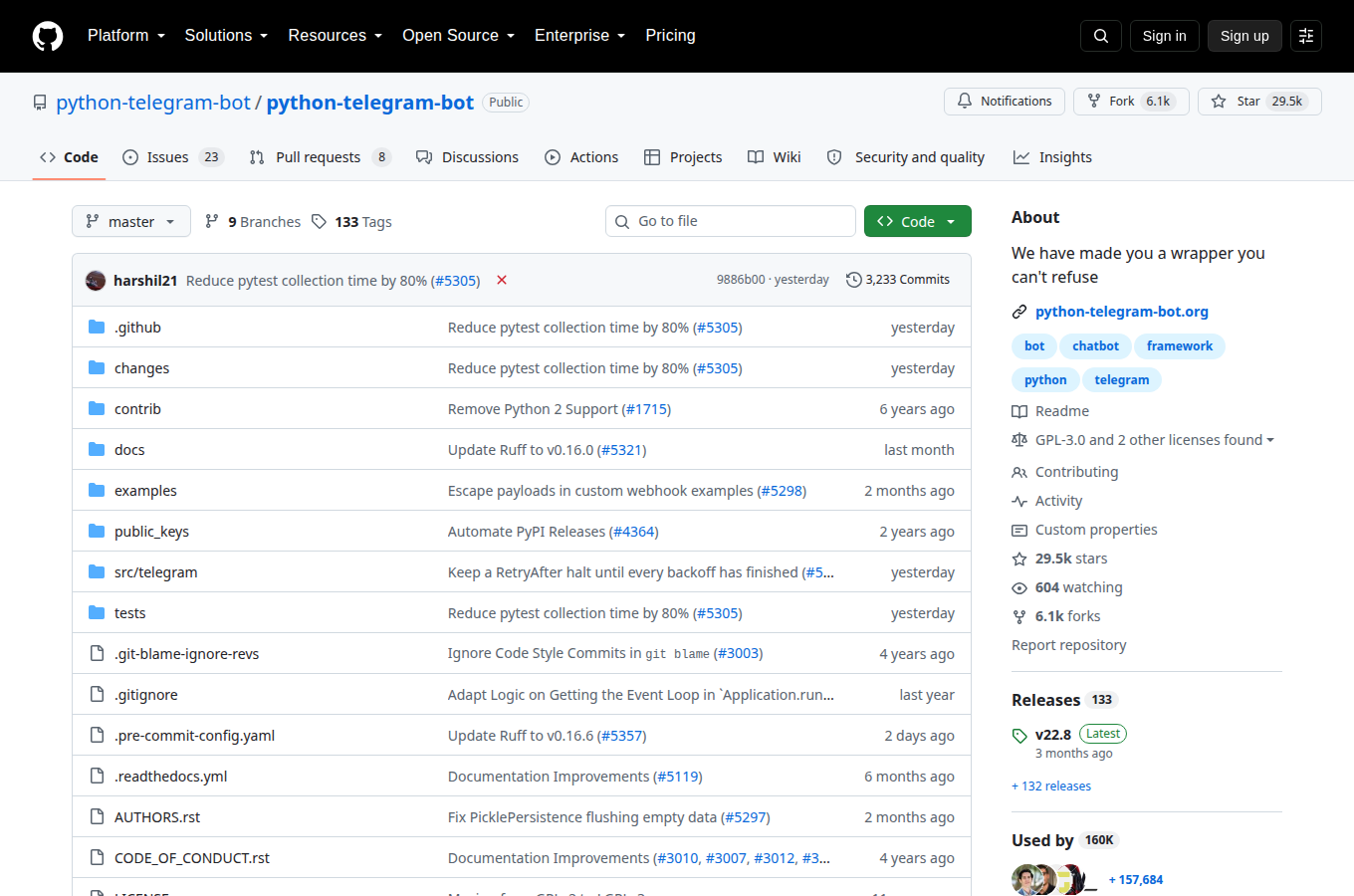Open the appearance settings icon beside Sign up
This screenshot has height=896, width=1354.
[x=1306, y=36]
